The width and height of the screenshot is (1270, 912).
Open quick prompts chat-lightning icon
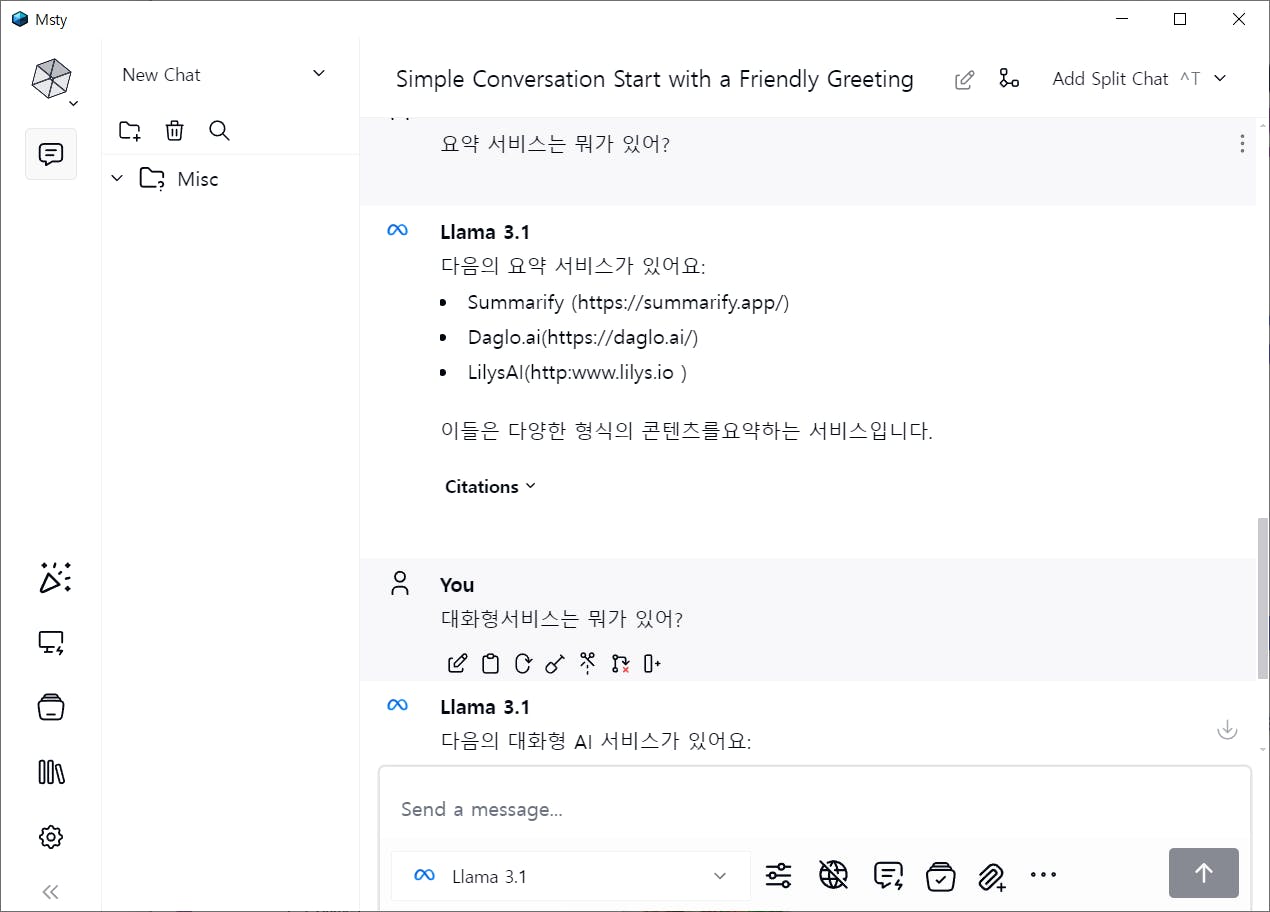[888, 876]
